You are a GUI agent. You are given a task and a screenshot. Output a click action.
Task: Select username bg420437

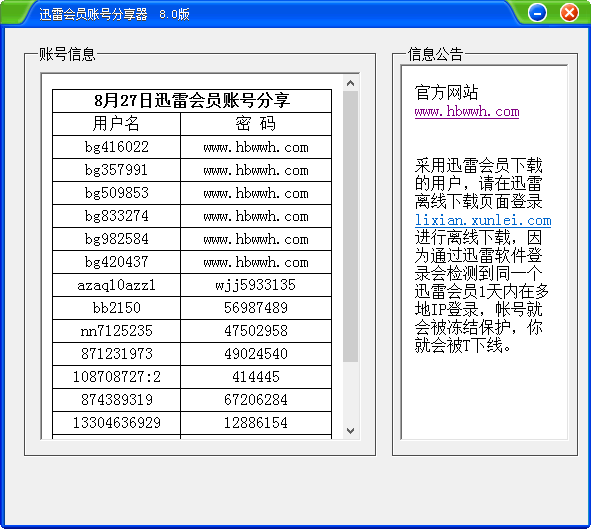[x=116, y=262]
